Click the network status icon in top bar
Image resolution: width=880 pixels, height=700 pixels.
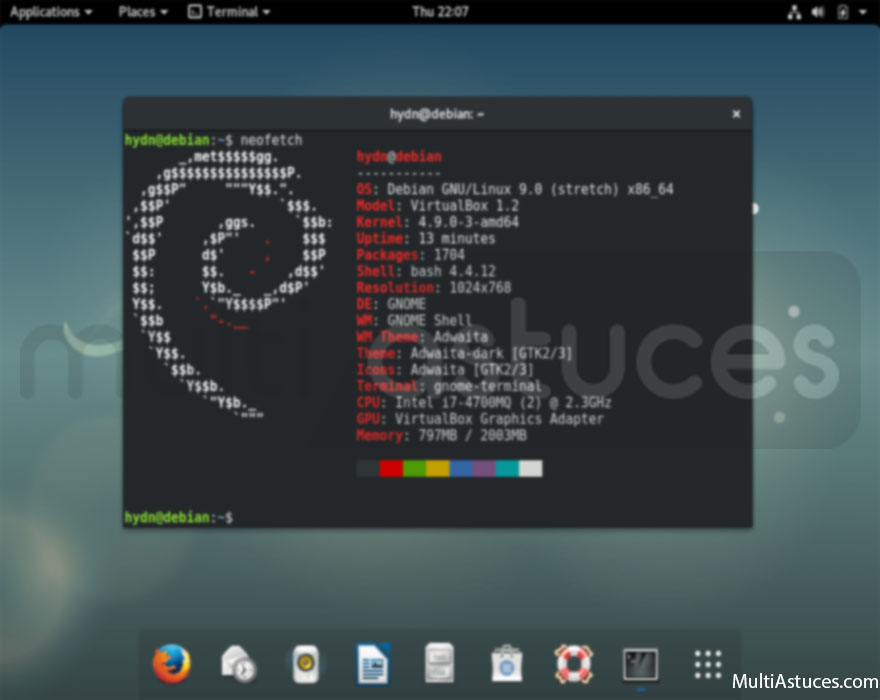794,12
